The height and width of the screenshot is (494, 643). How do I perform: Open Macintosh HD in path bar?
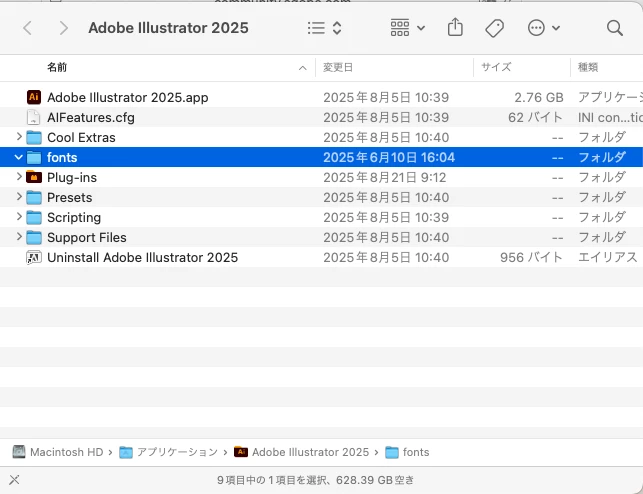(x=58, y=452)
